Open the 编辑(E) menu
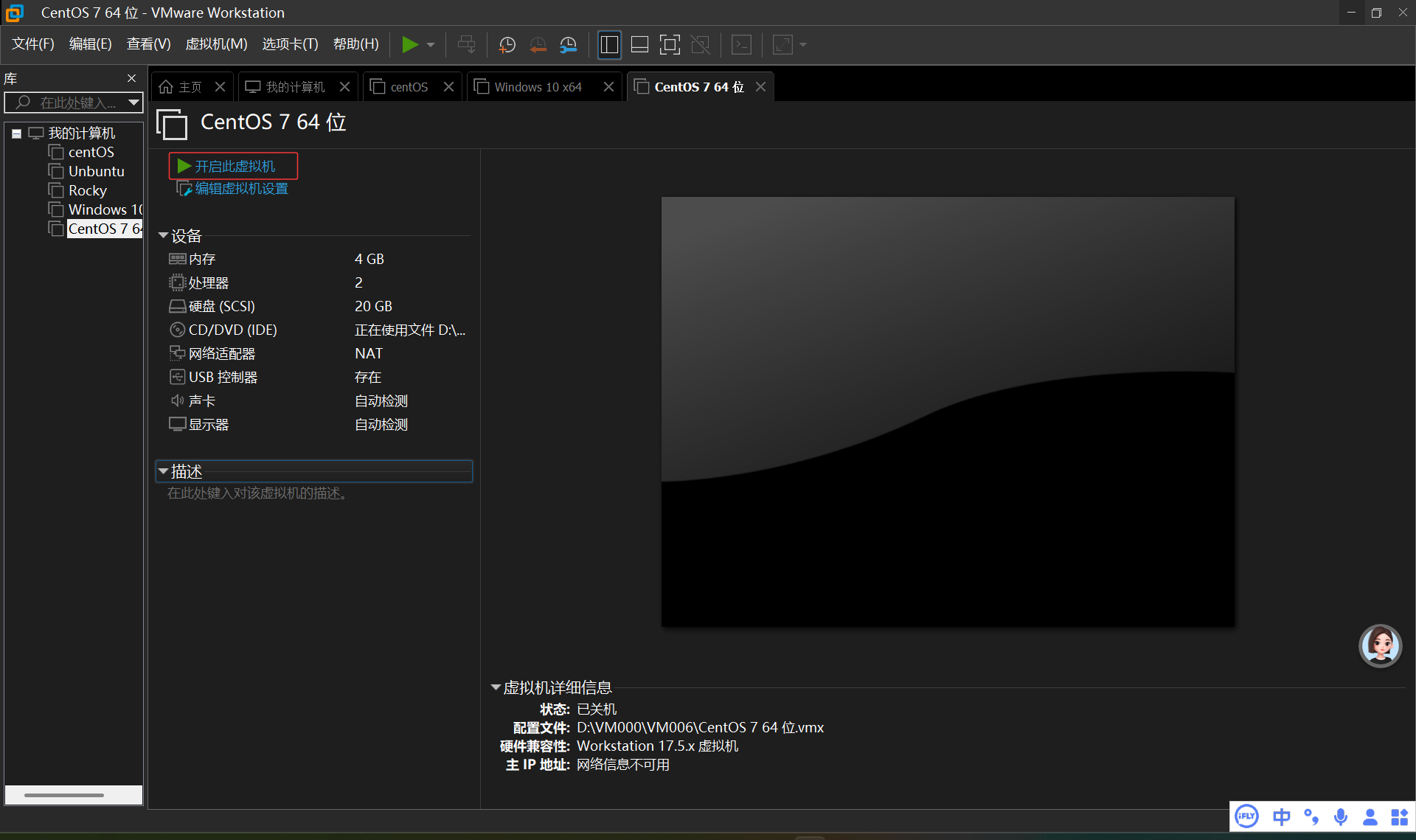This screenshot has width=1416, height=840. pyautogui.click(x=90, y=44)
